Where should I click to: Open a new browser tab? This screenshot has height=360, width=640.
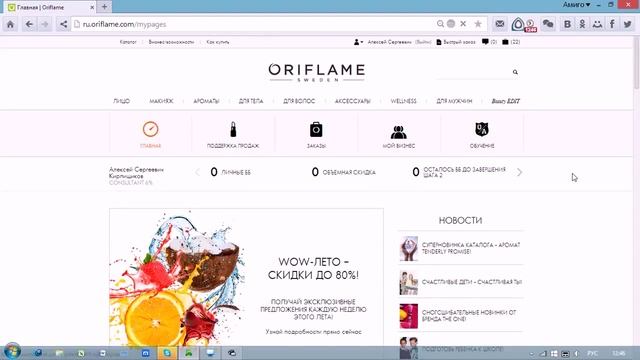pyautogui.click(x=104, y=7)
